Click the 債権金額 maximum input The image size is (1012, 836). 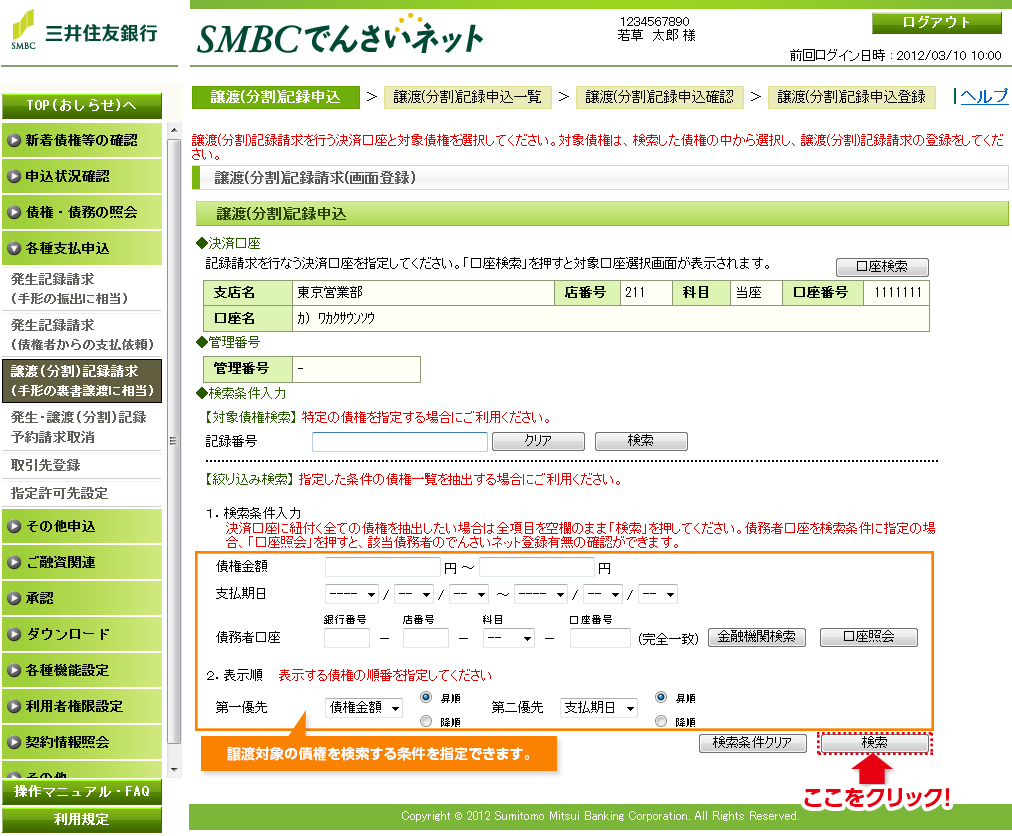[536, 567]
